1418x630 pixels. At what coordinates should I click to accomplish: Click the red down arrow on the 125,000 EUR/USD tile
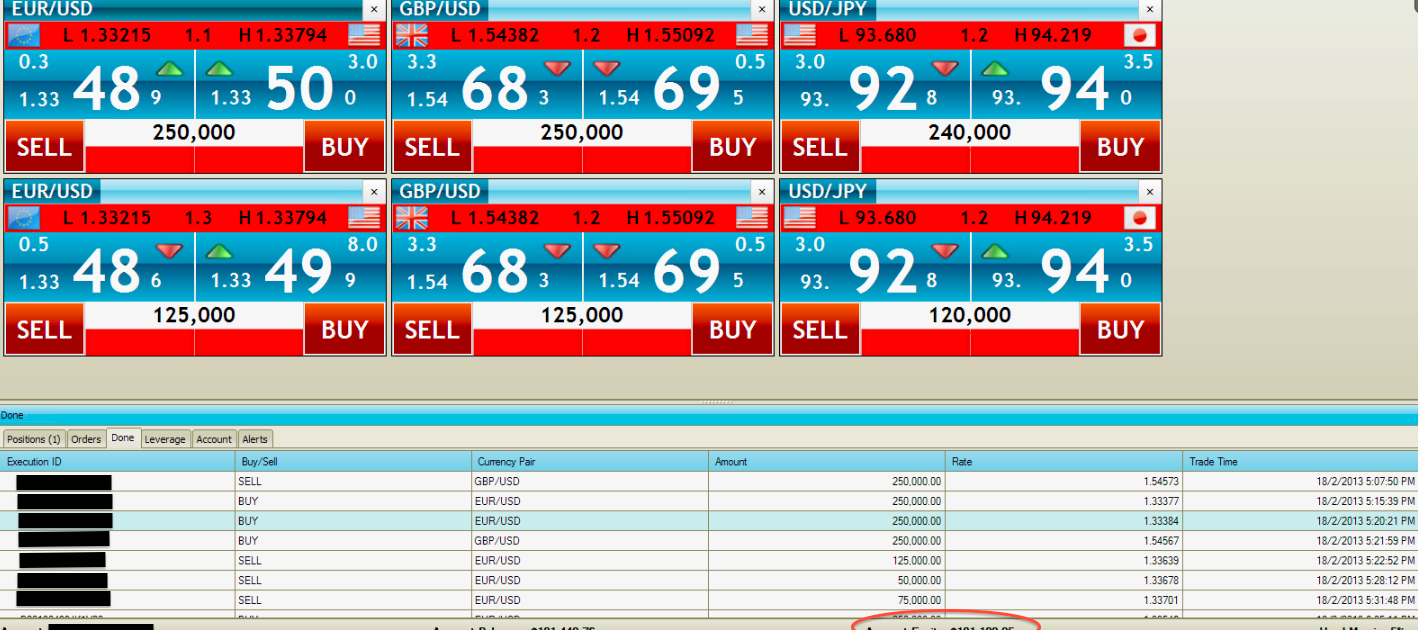pyautogui.click(x=170, y=251)
